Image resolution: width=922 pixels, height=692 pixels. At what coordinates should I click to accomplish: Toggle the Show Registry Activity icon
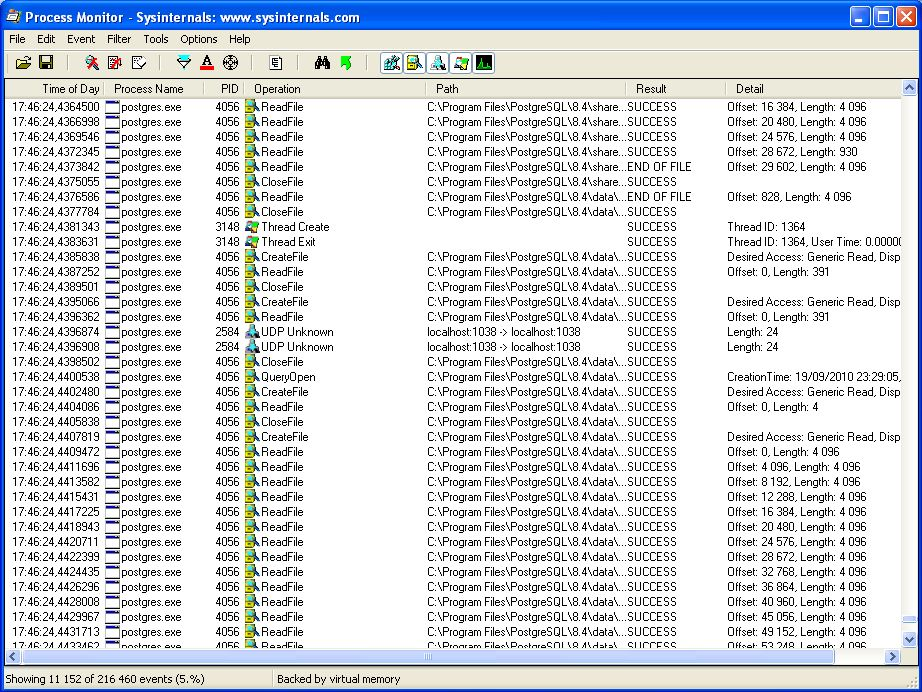pos(392,63)
